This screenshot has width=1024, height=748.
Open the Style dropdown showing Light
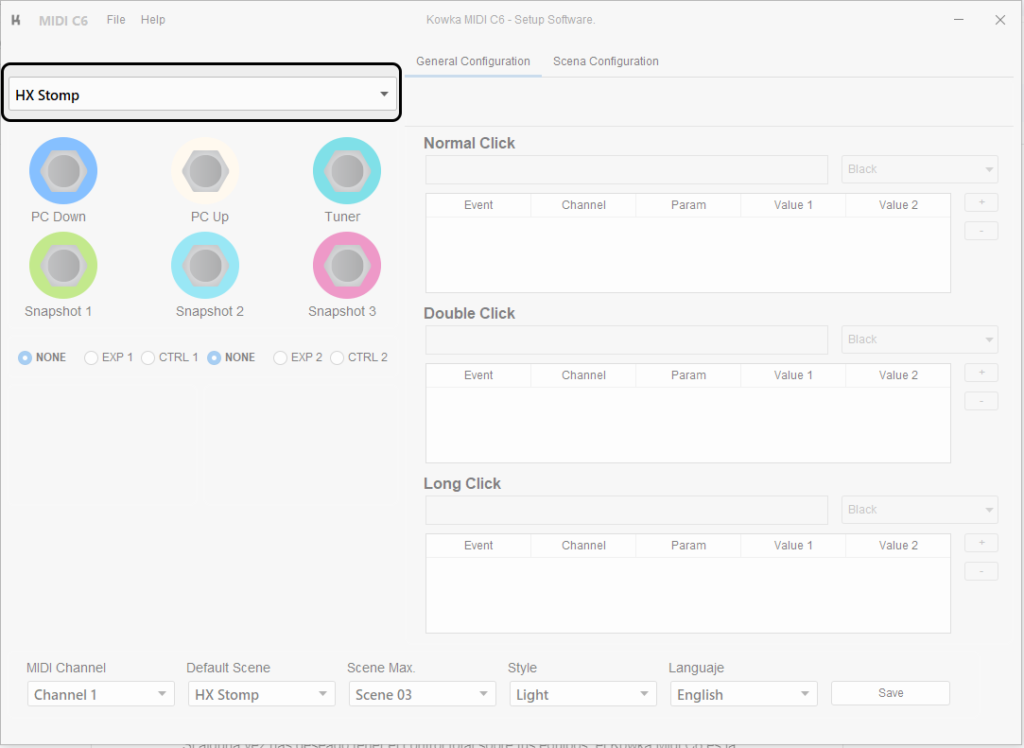point(583,694)
